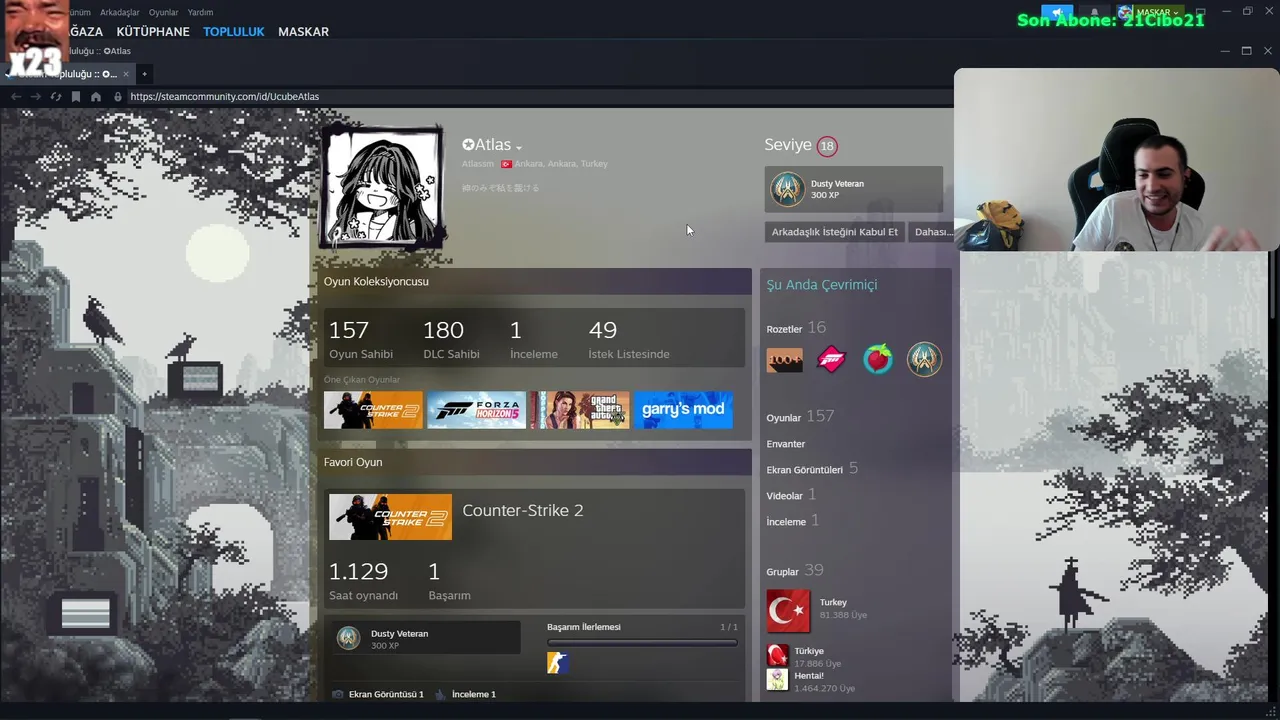Open the 100+ games badge
The image size is (1280, 720).
(x=785, y=360)
